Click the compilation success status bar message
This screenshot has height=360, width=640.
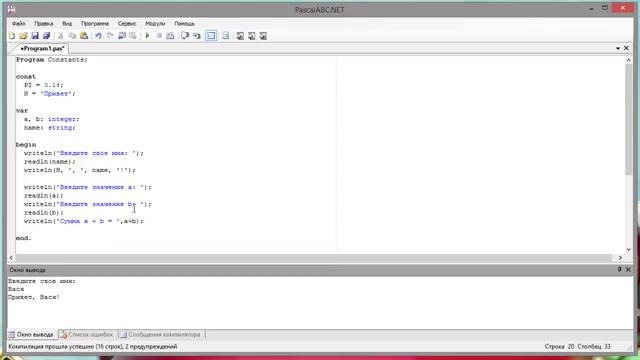(x=93, y=347)
